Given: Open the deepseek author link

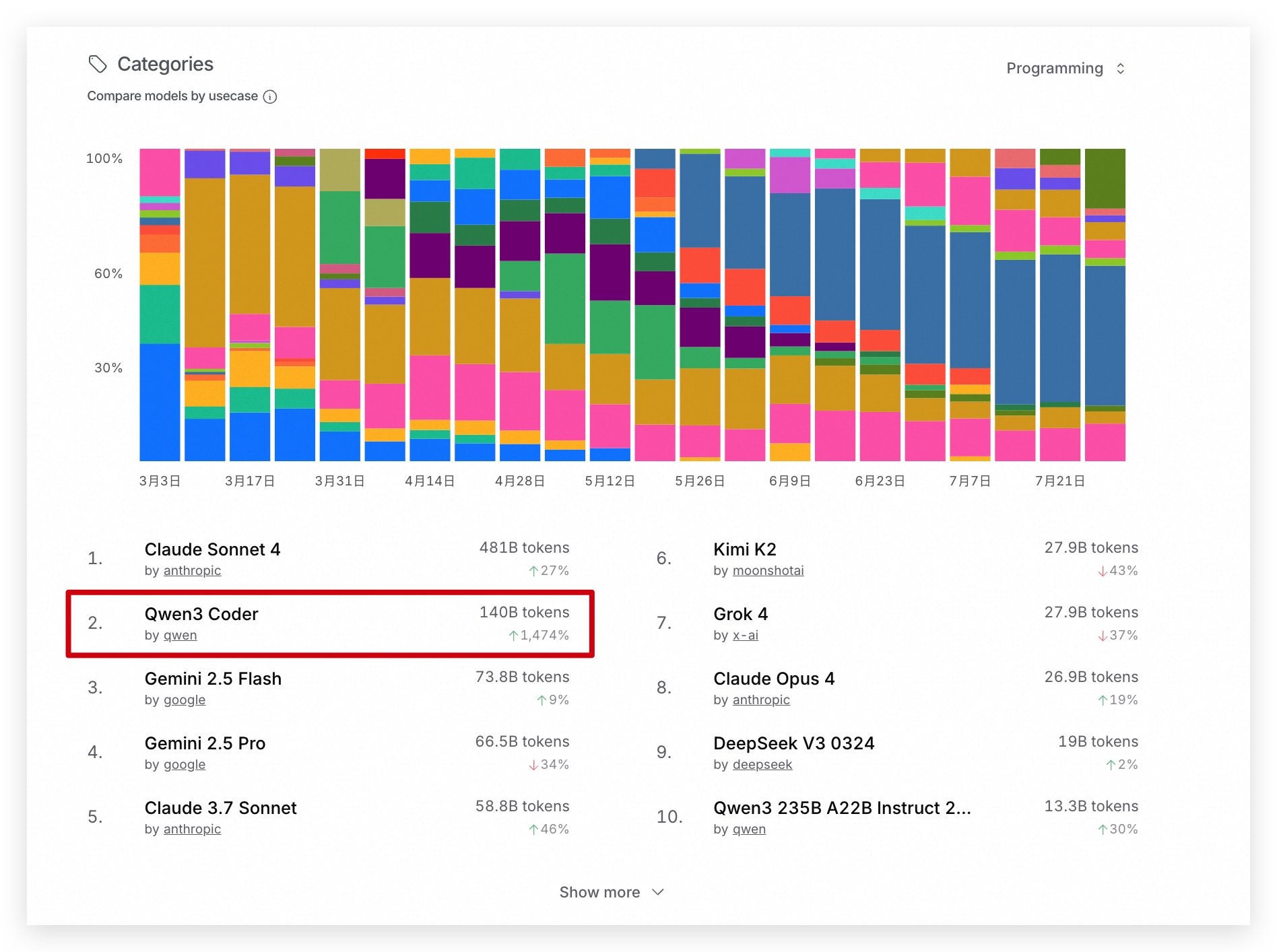Looking at the screenshot, I should (762, 764).
